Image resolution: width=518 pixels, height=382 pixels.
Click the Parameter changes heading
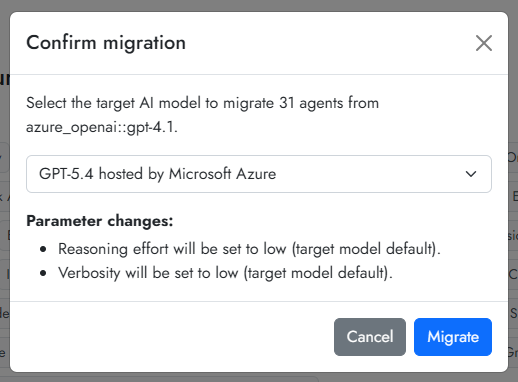(100, 221)
